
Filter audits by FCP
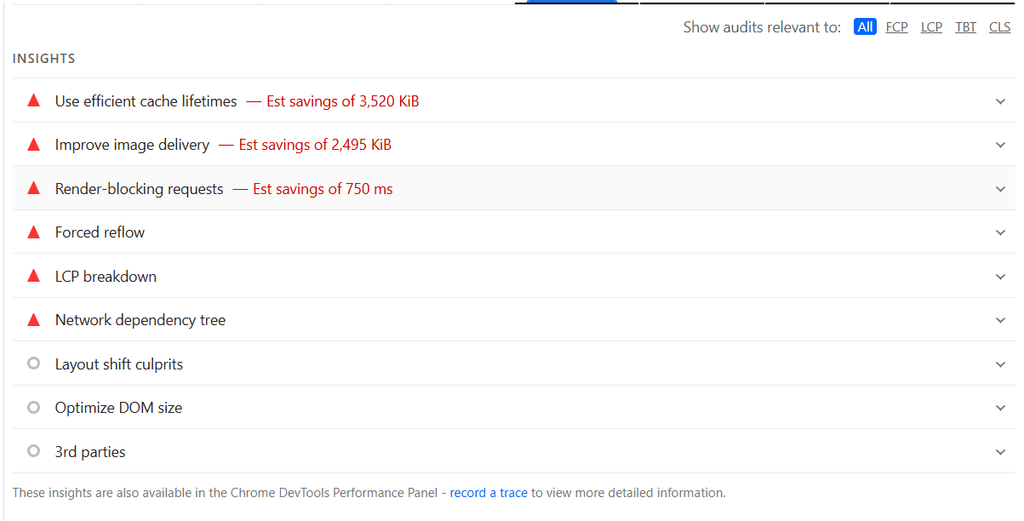(897, 27)
